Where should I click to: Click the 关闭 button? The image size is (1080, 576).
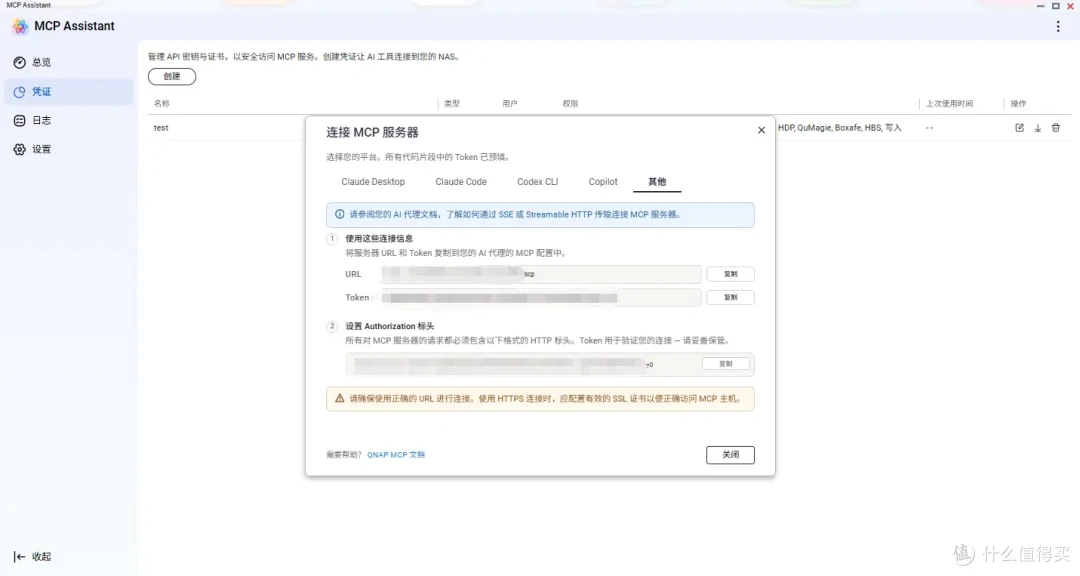pos(730,455)
